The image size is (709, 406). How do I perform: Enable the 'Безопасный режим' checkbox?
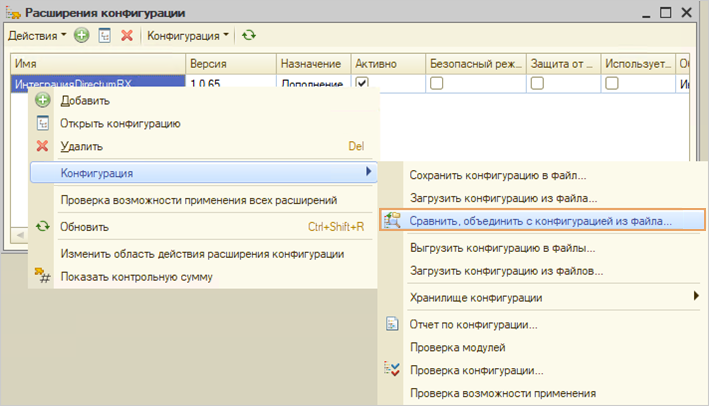[x=437, y=84]
